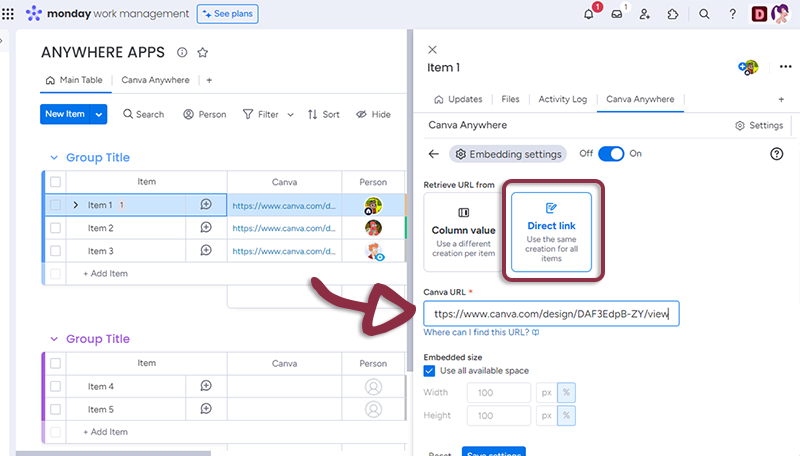Open conversation bubble for Item 2
Screen dimensions: 800x456
pos(206,227)
